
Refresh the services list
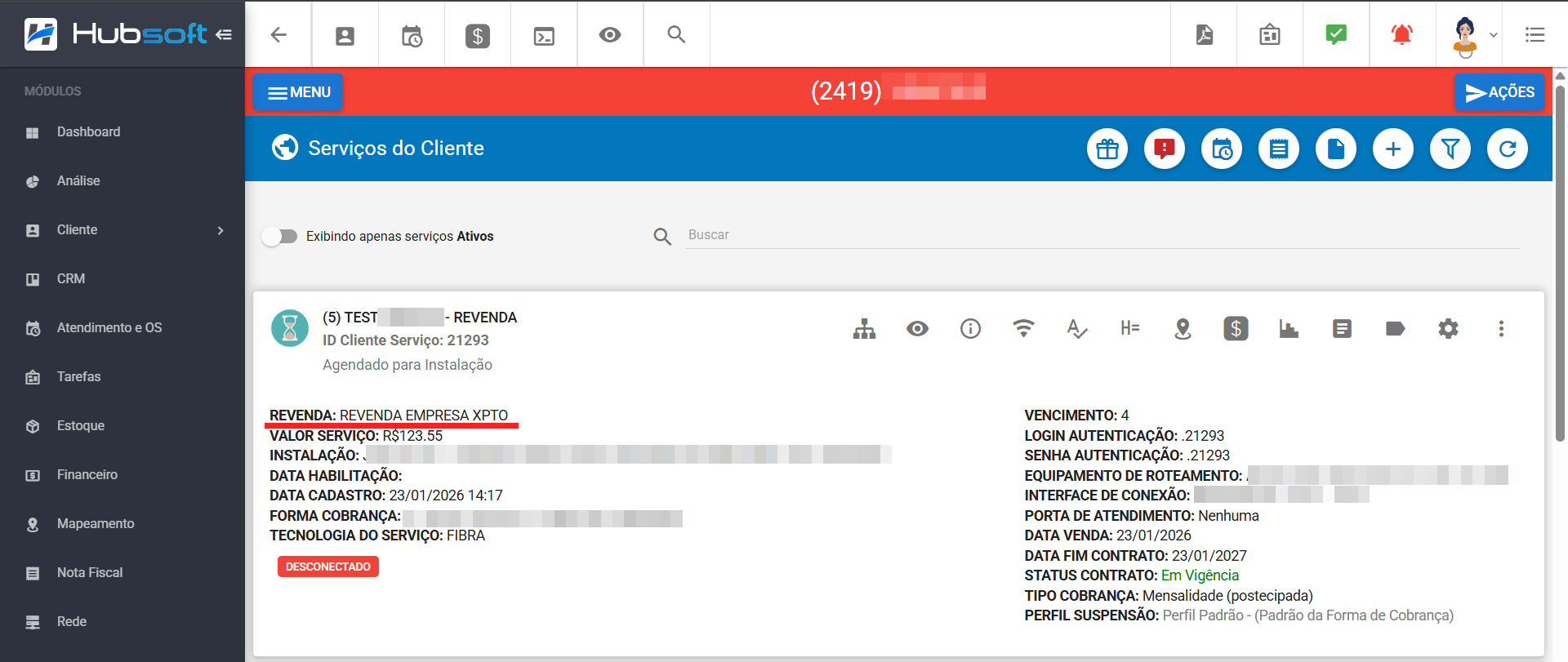[1508, 149]
